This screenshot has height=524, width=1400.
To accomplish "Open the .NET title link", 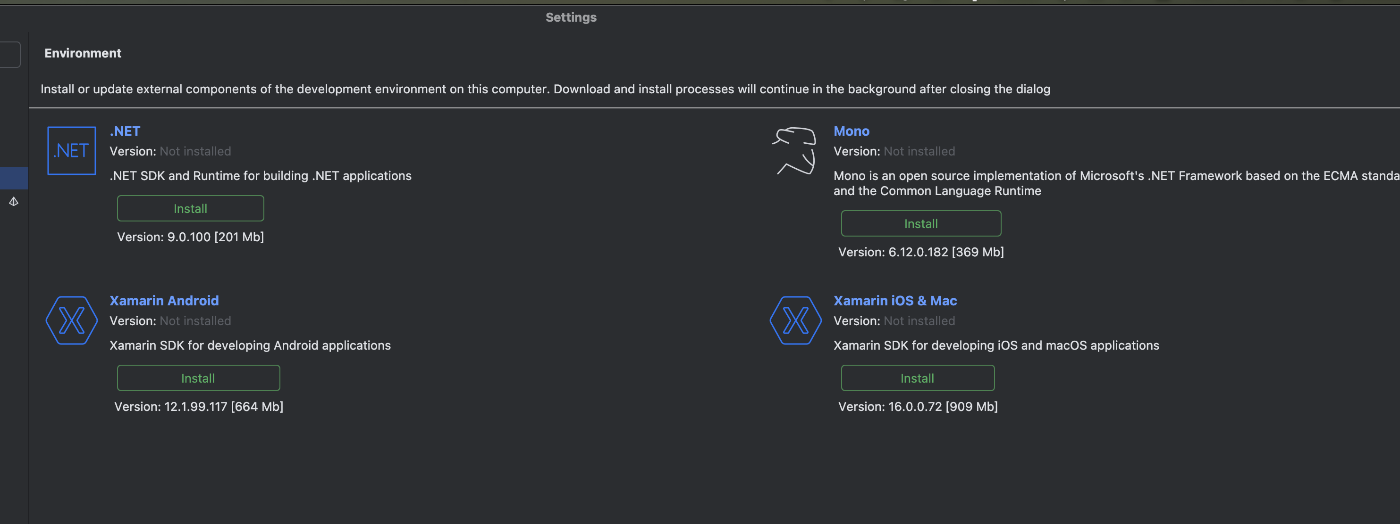I will 125,131.
